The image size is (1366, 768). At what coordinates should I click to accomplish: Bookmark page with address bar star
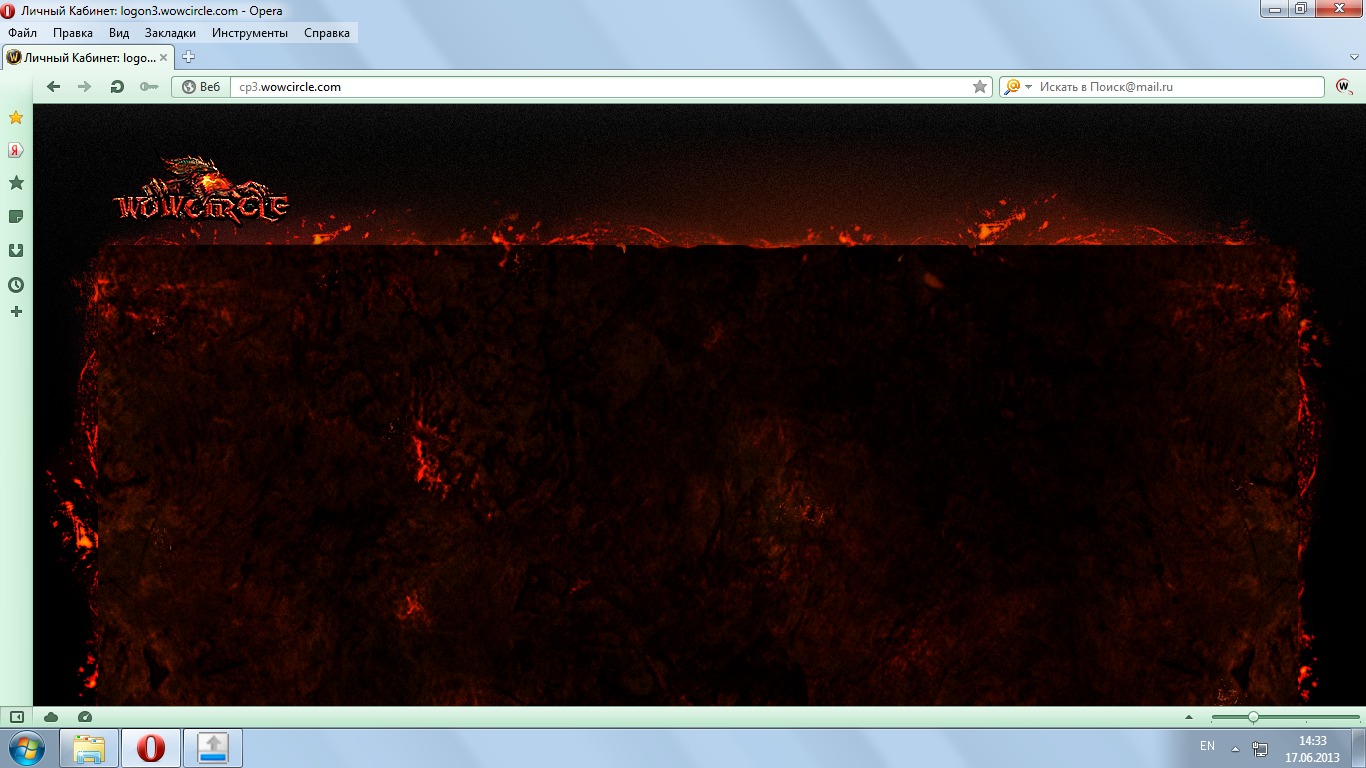point(980,87)
